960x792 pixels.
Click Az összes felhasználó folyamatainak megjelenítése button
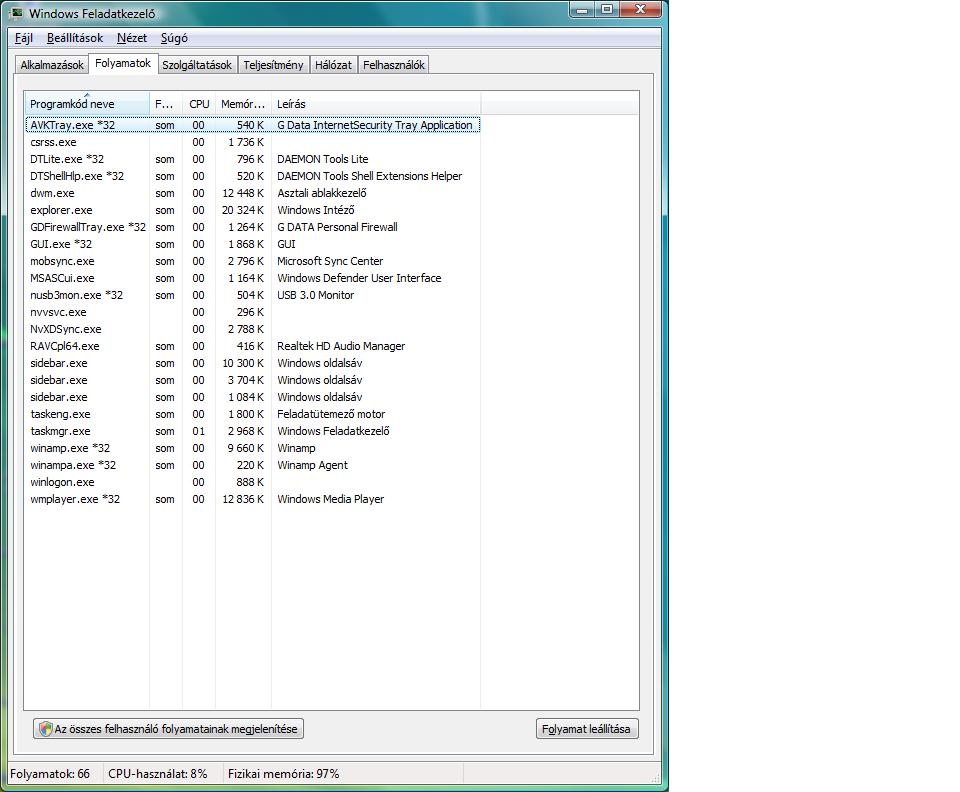168,729
